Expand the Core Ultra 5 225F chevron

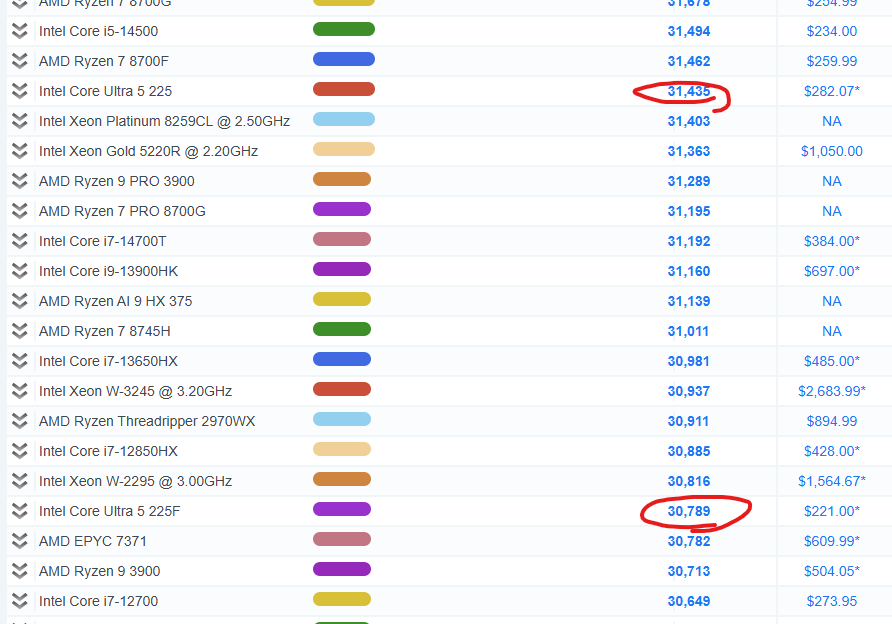point(19,511)
